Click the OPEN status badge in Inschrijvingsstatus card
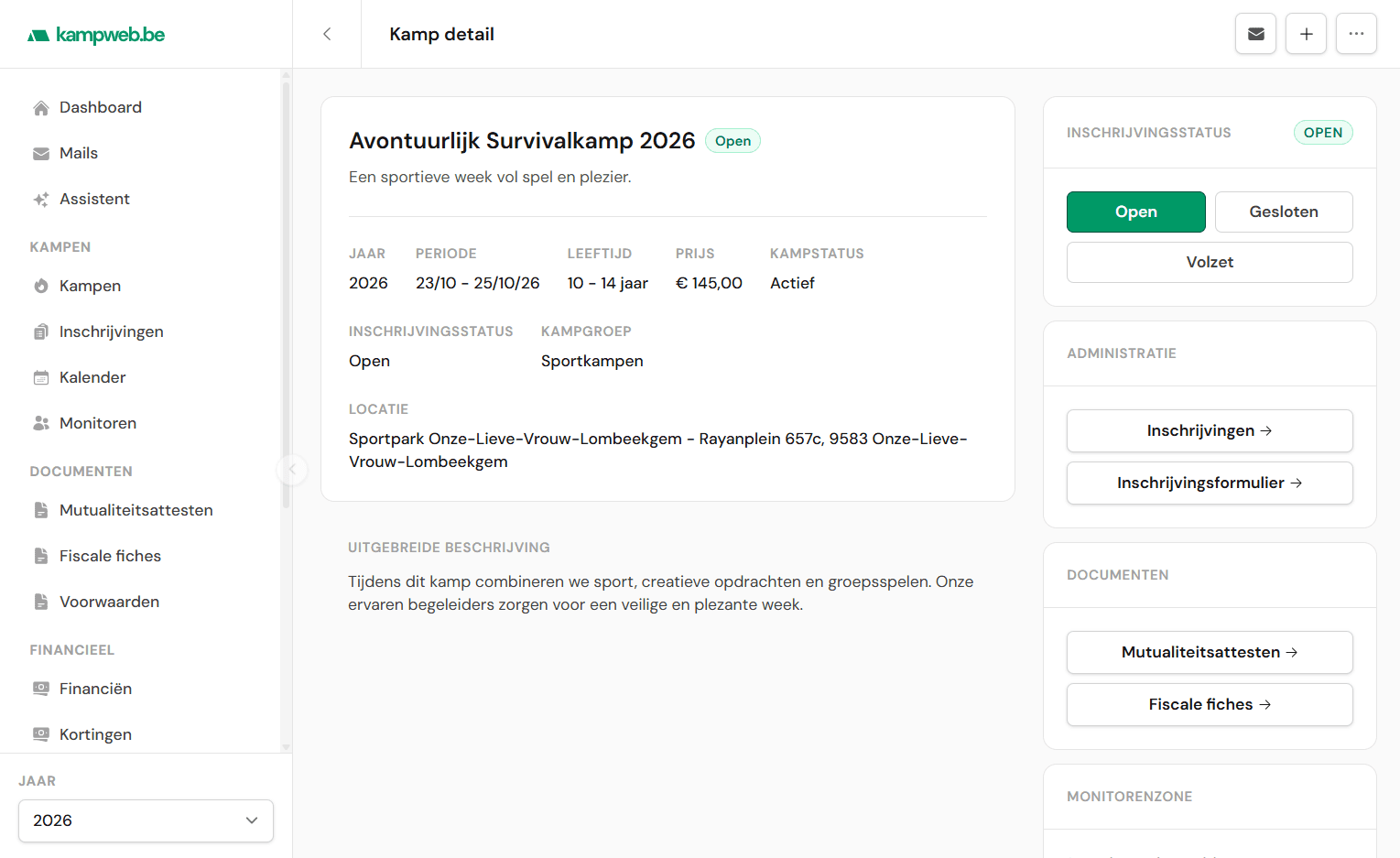This screenshot has width=1400, height=858. pos(1322,133)
